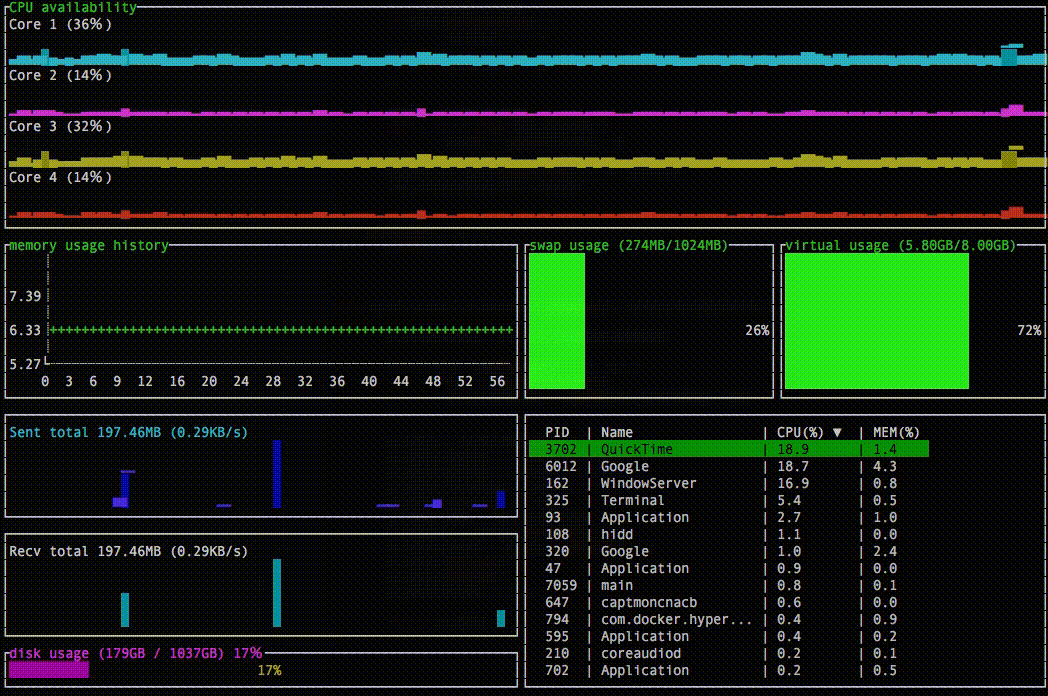
Task: Click the green swap usage bar
Action: tap(557, 321)
